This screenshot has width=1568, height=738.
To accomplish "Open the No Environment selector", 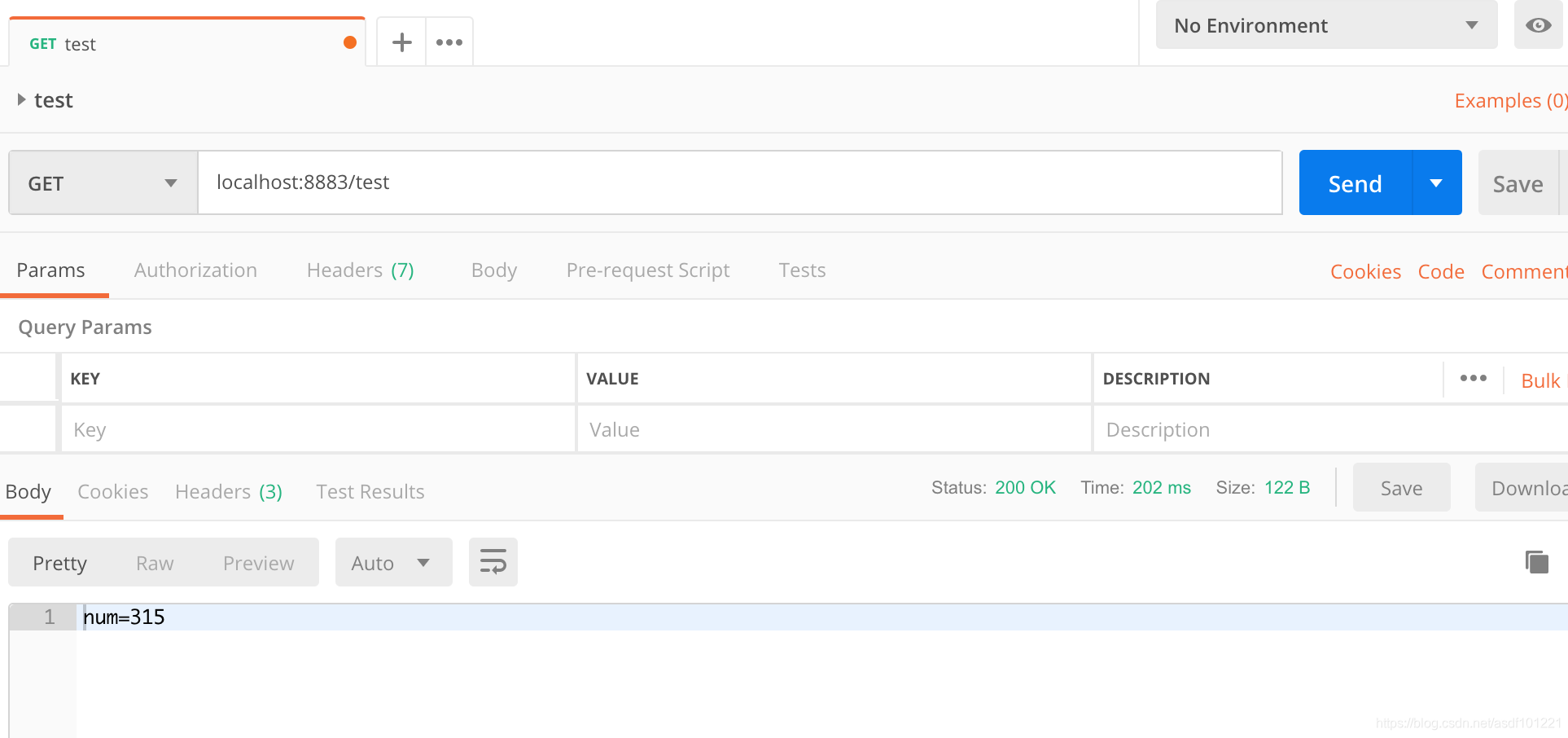I will click(x=1325, y=25).
